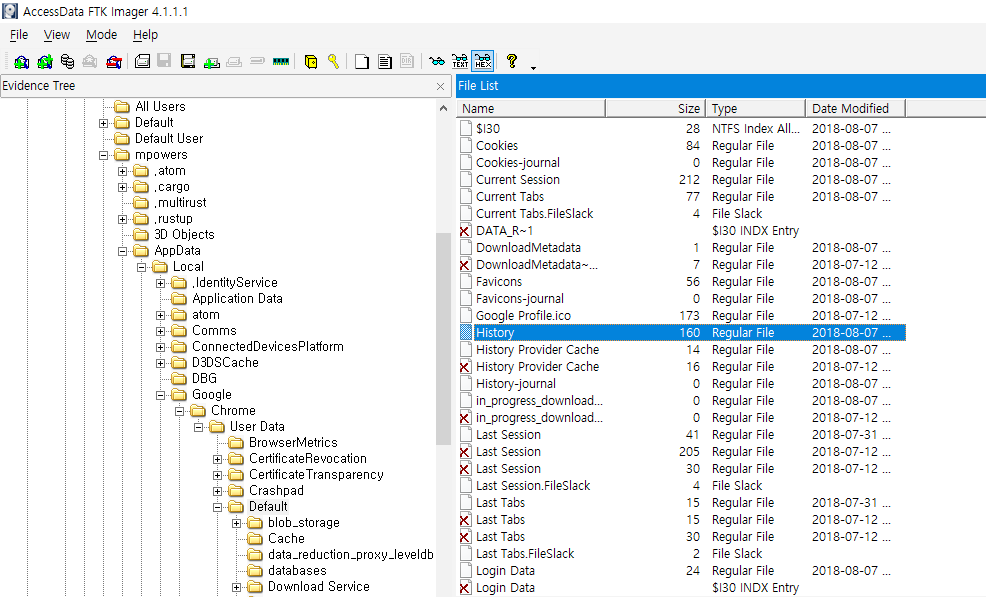Click Export Logical Image floppy icon

tap(188, 61)
